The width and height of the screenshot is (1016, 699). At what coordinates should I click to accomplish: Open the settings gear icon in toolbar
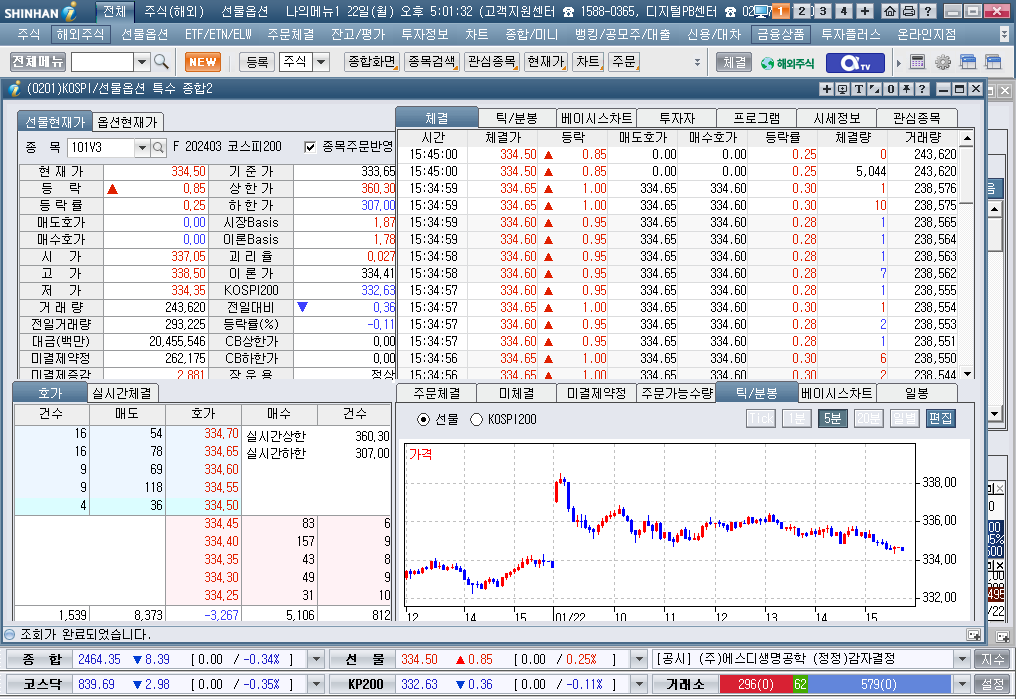point(943,62)
